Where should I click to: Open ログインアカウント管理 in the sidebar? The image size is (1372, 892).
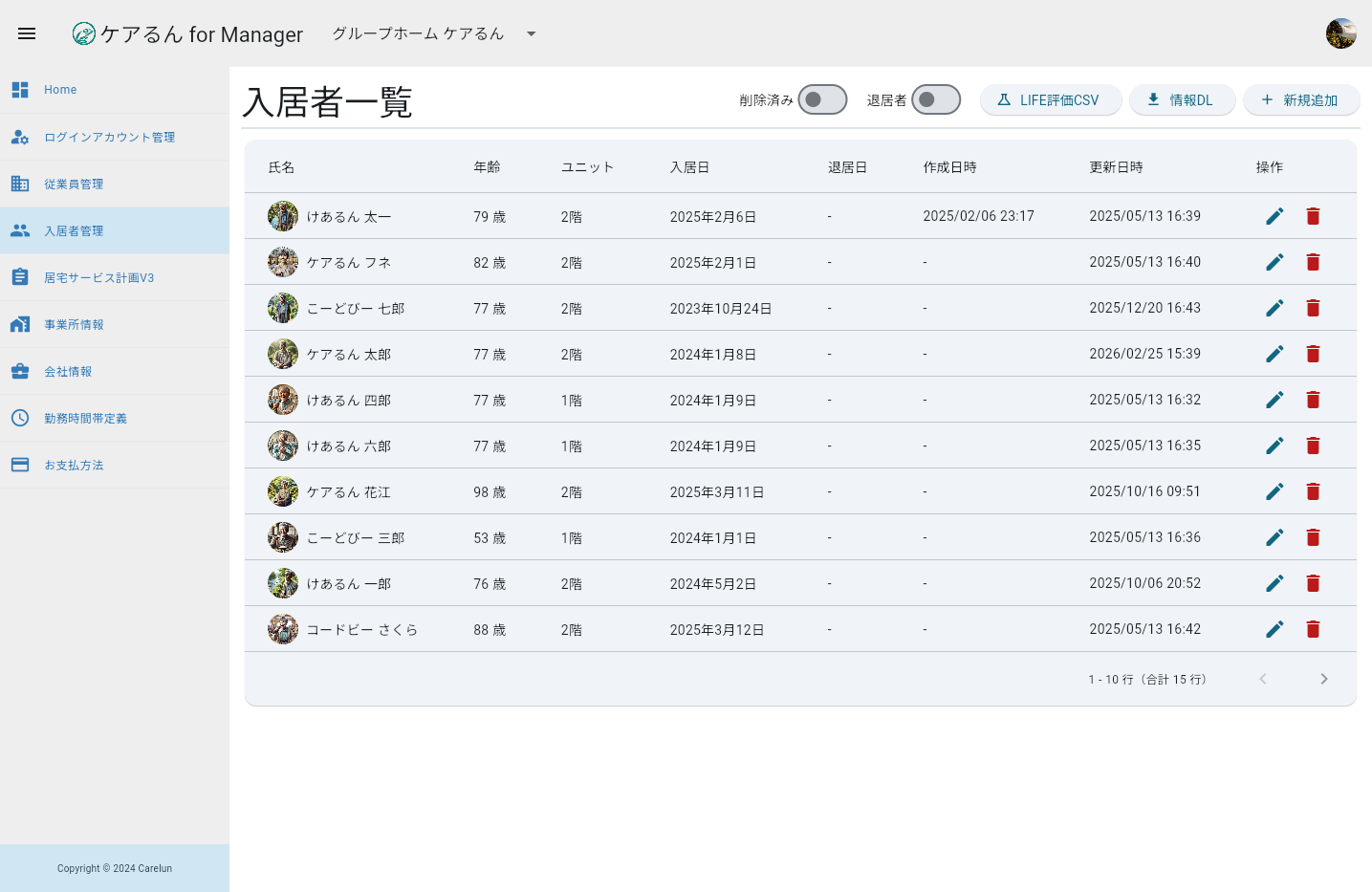[x=109, y=137]
